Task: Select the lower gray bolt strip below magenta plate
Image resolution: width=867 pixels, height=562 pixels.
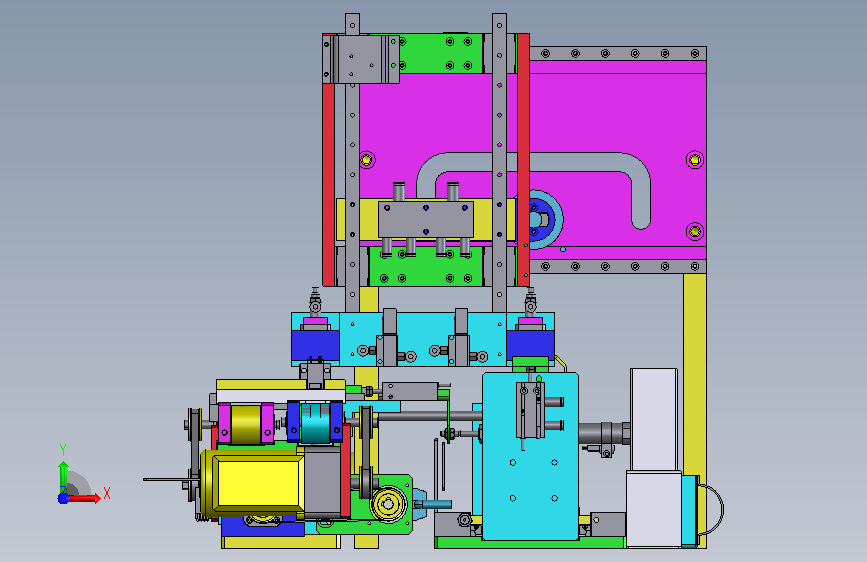Action: tap(618, 267)
